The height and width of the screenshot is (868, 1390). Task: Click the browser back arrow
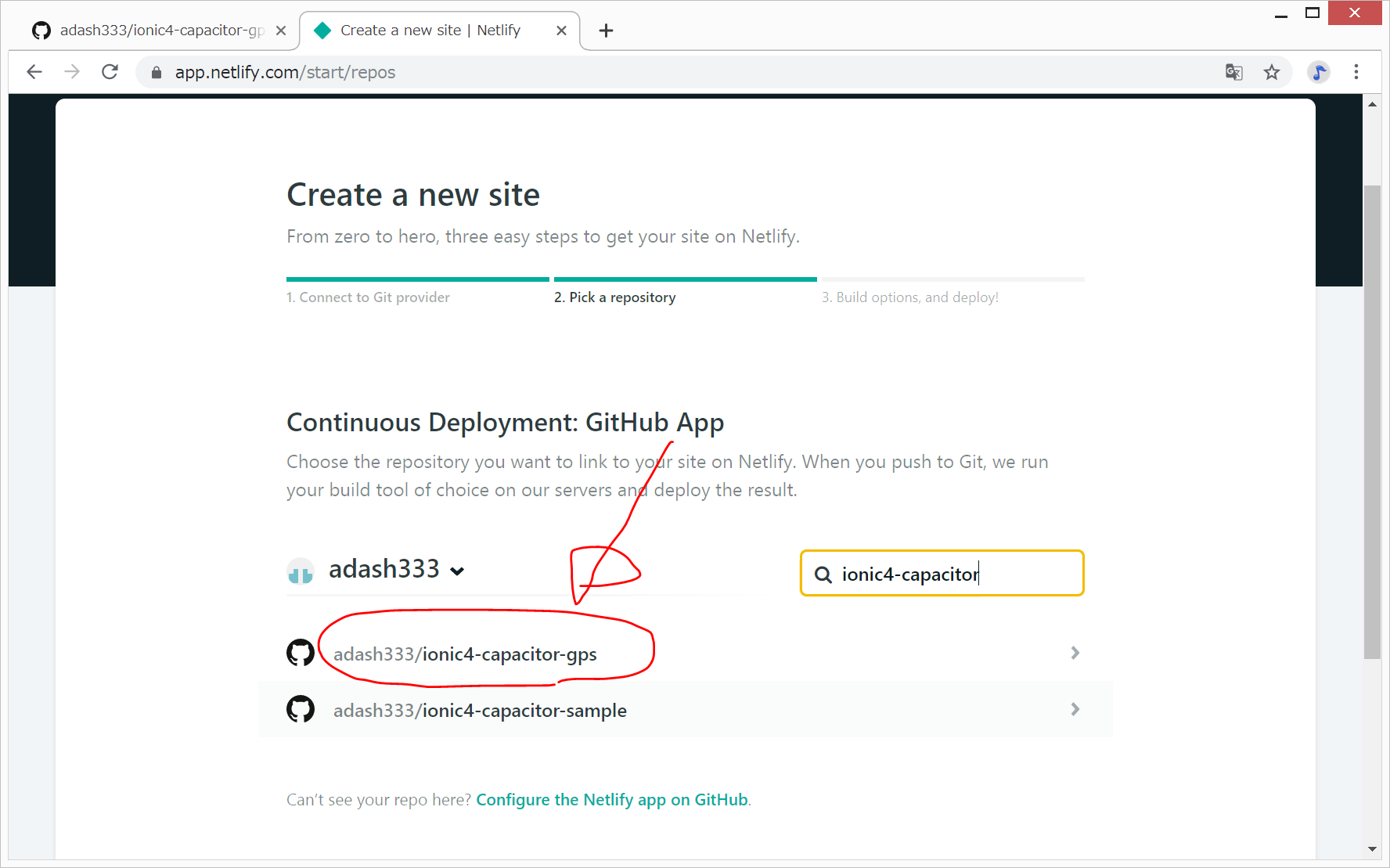tap(34, 72)
